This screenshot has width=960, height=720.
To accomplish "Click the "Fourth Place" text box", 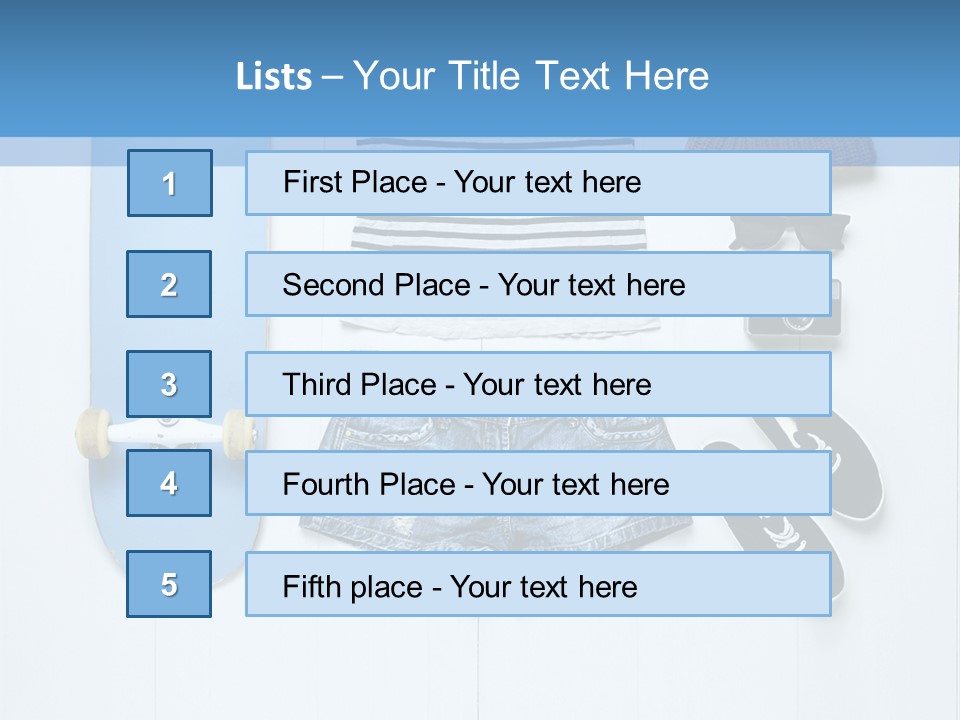I will (x=538, y=483).
